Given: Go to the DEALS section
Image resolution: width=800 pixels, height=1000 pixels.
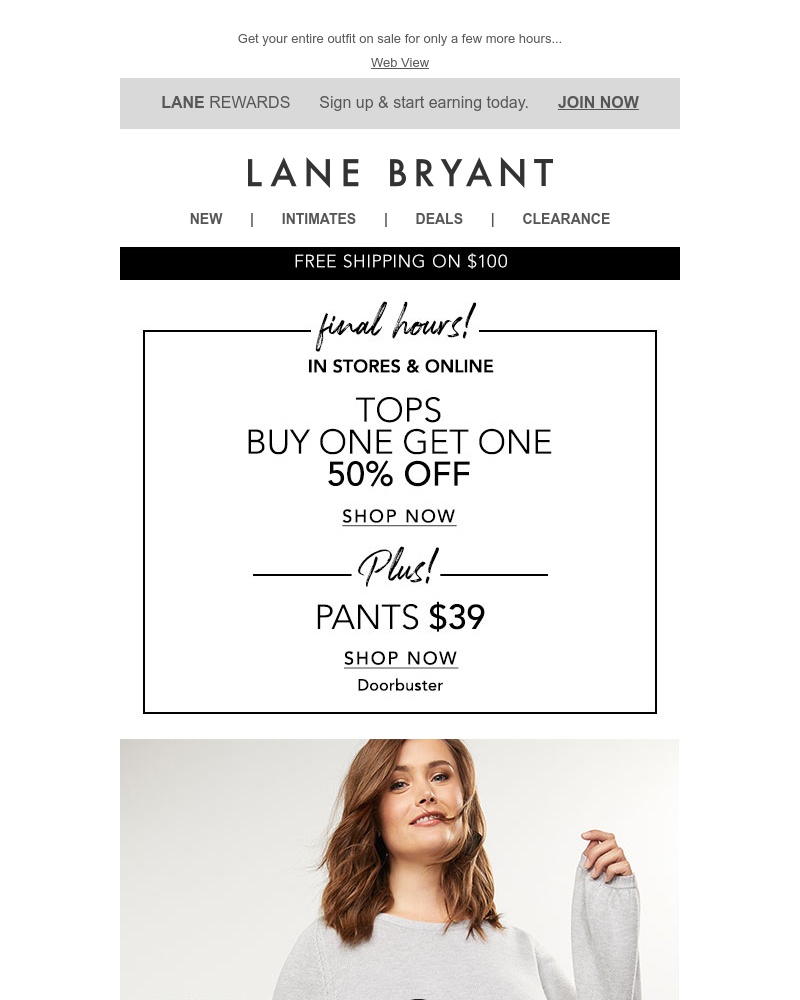Looking at the screenshot, I should point(439,219).
